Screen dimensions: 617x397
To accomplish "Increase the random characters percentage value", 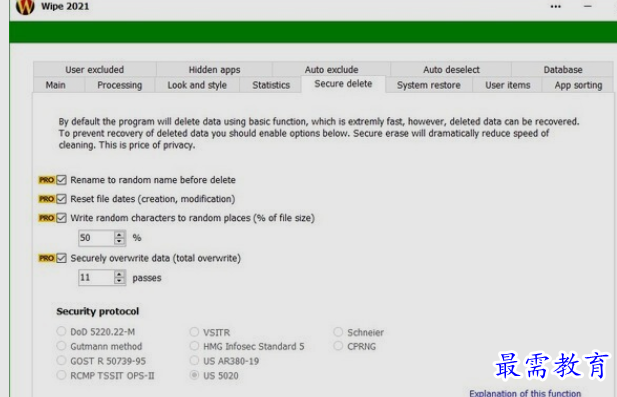I will [x=119, y=235].
